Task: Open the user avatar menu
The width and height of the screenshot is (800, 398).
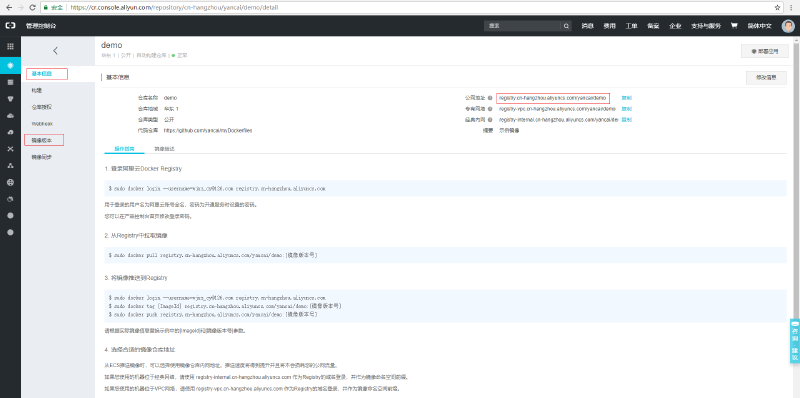Action: pyautogui.click(x=788, y=26)
